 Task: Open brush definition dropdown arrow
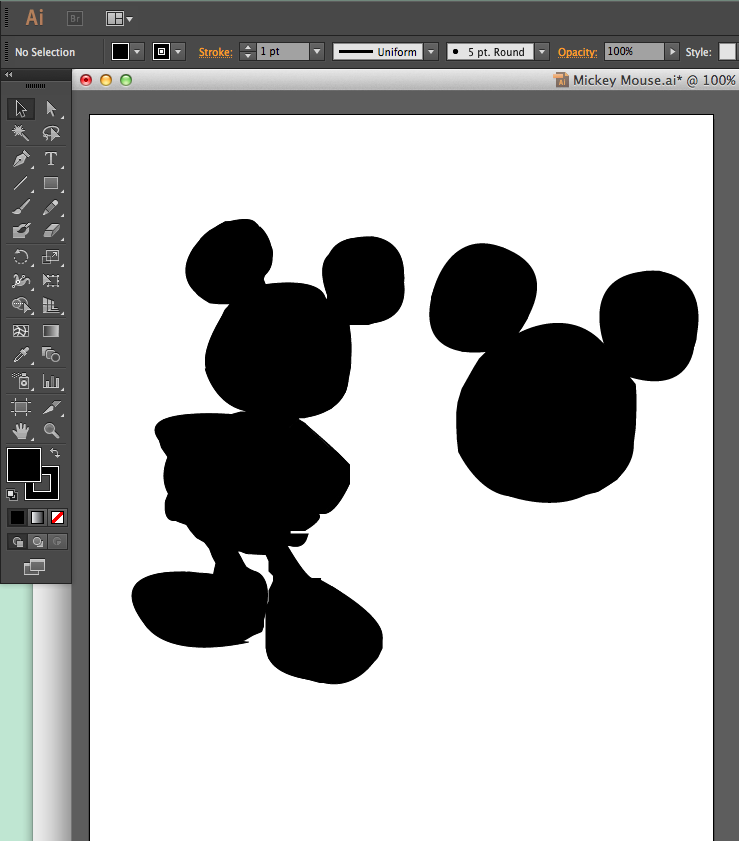tap(542, 52)
